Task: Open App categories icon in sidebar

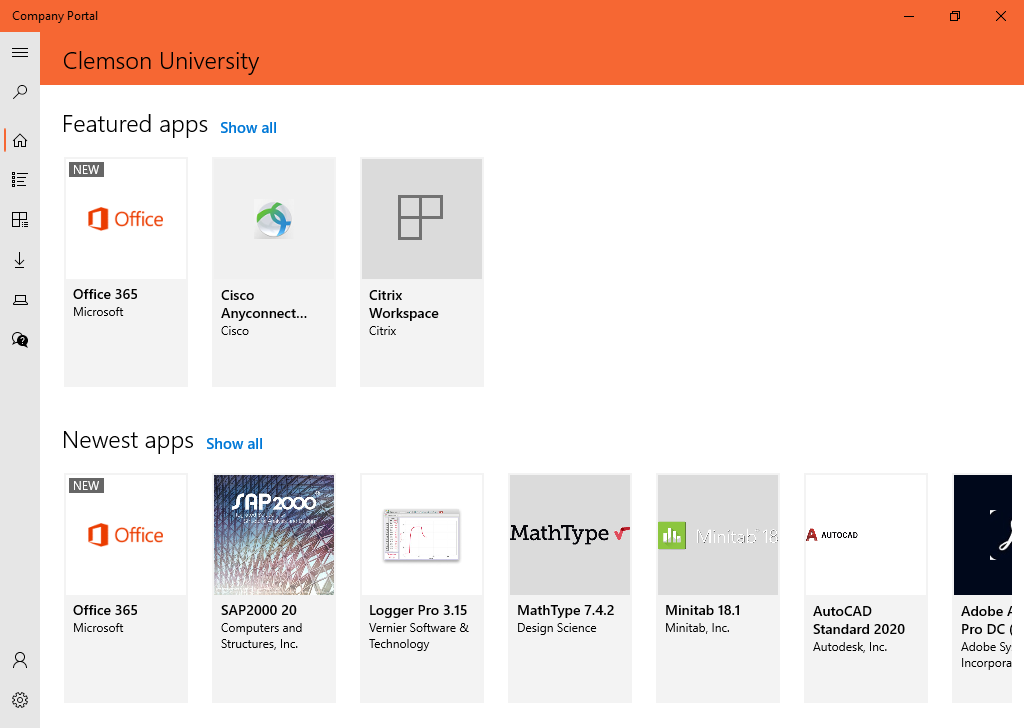Action: pos(20,220)
